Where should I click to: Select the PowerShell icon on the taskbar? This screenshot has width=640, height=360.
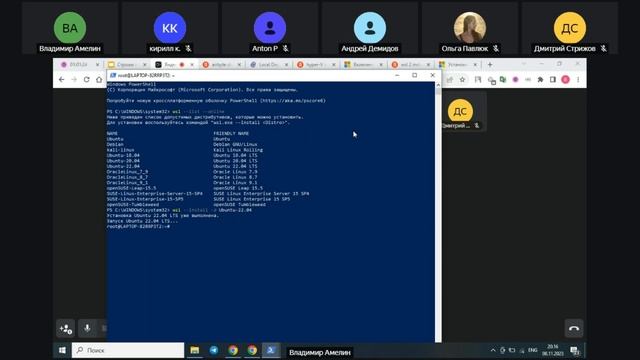(x=271, y=350)
